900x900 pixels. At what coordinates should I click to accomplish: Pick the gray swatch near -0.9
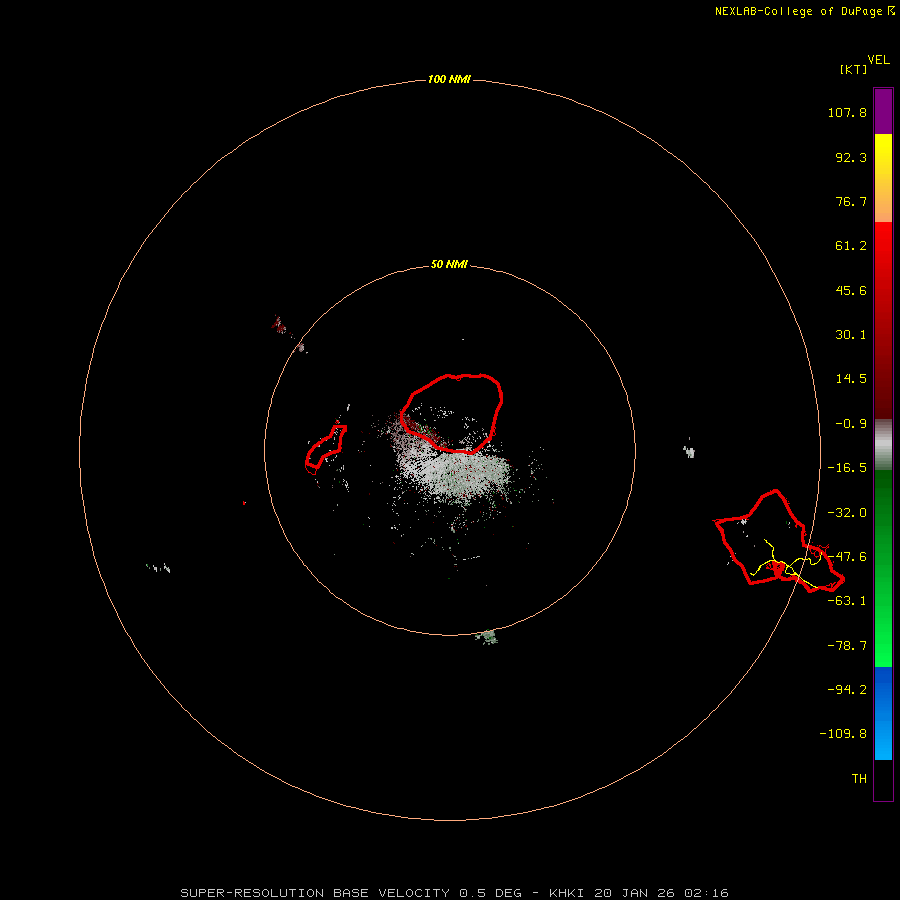pyautogui.click(x=883, y=444)
